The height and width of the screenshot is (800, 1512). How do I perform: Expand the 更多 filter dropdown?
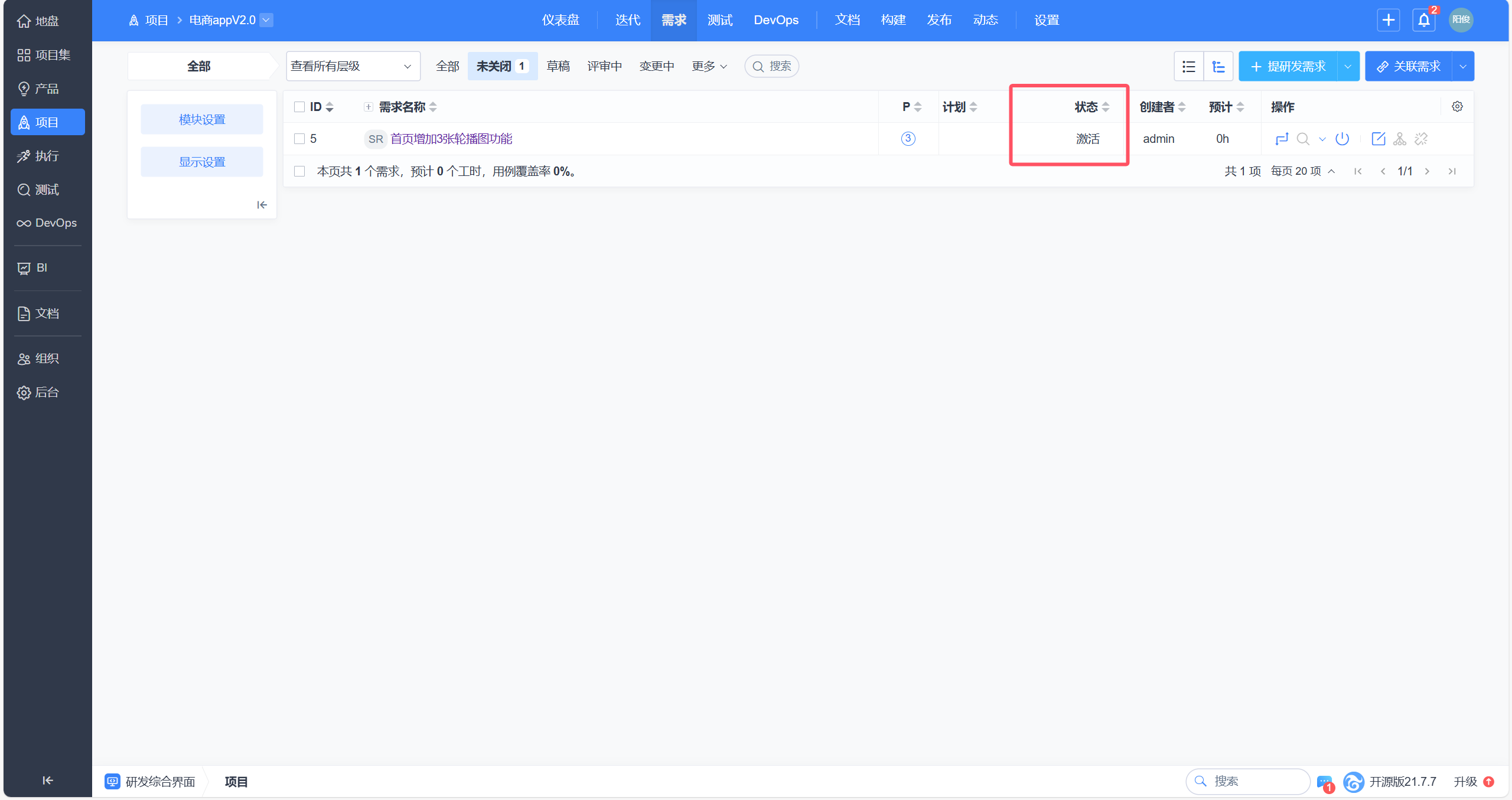pos(709,66)
